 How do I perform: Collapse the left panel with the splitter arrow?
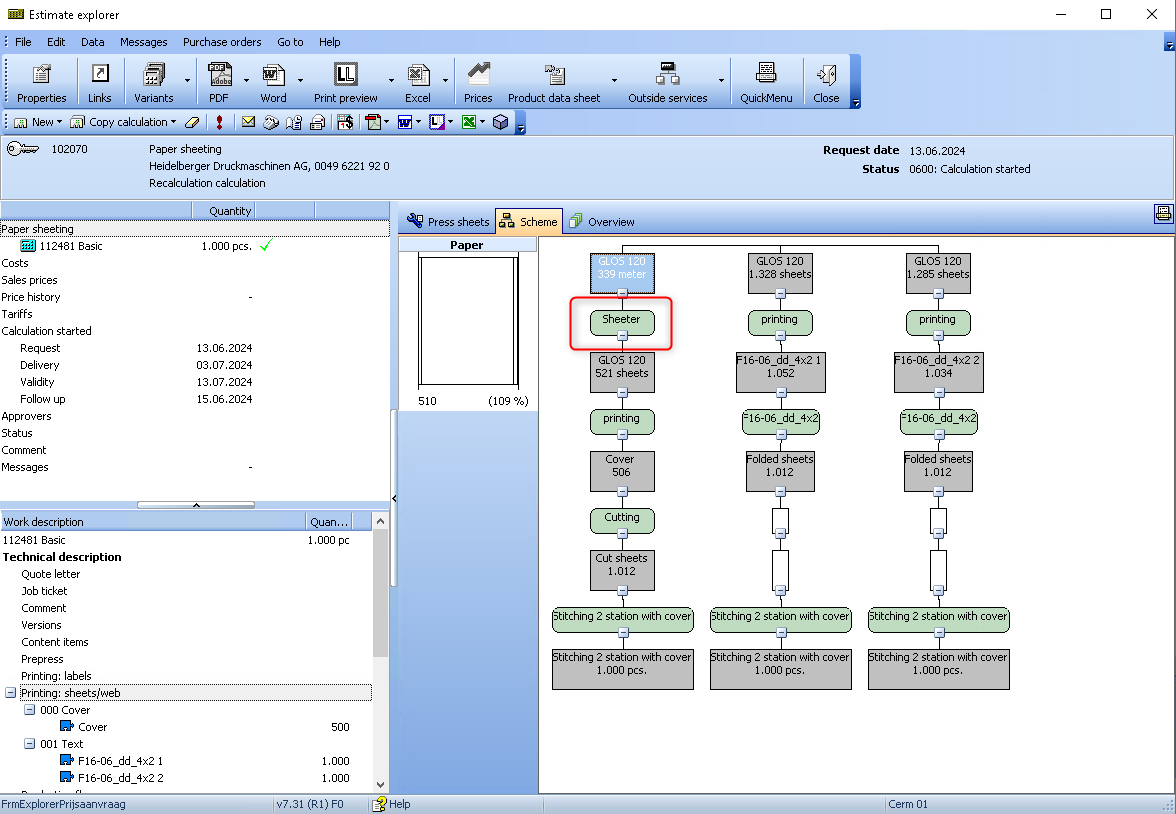pyautogui.click(x=394, y=498)
